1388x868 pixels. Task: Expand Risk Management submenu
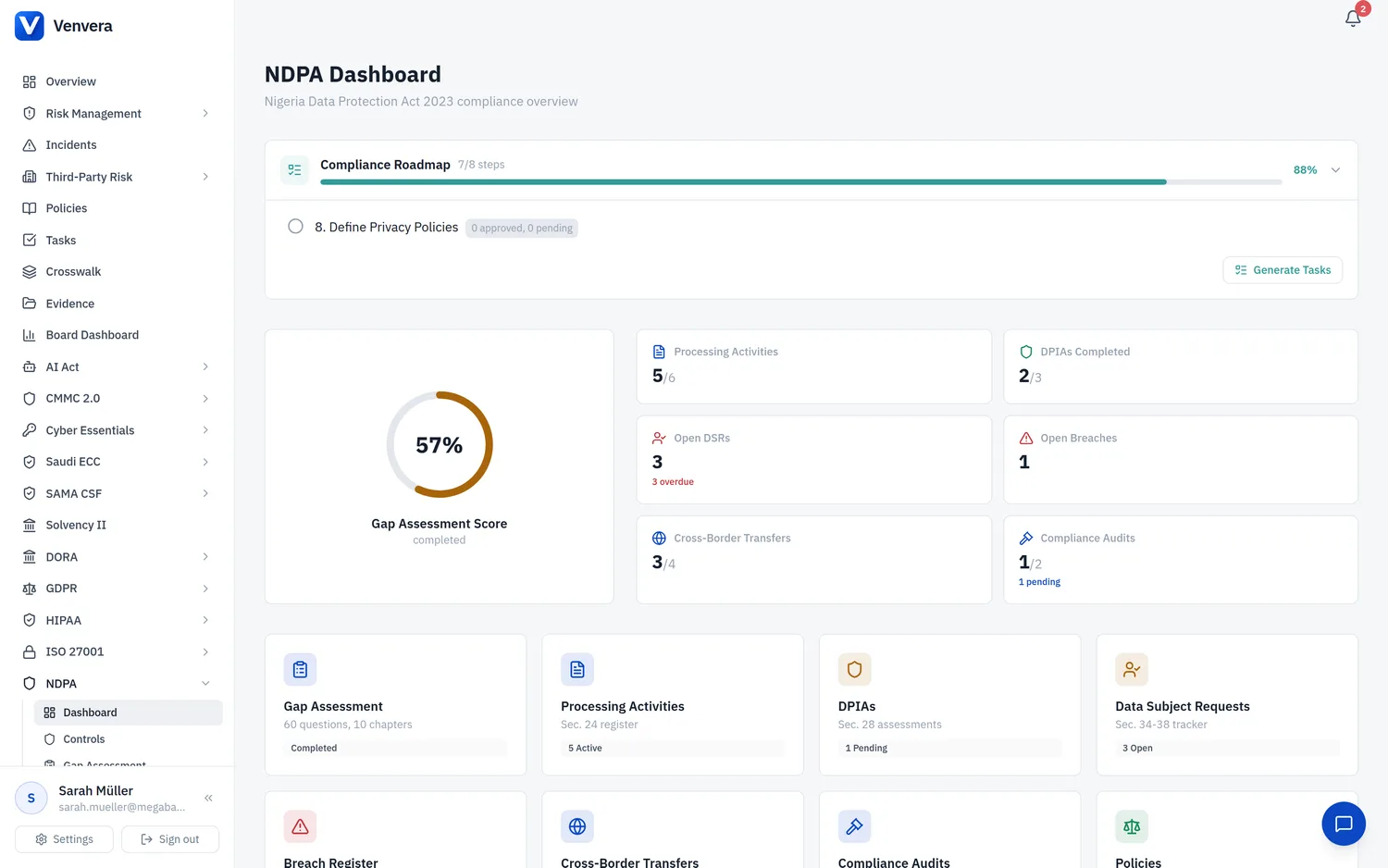pyautogui.click(x=205, y=114)
